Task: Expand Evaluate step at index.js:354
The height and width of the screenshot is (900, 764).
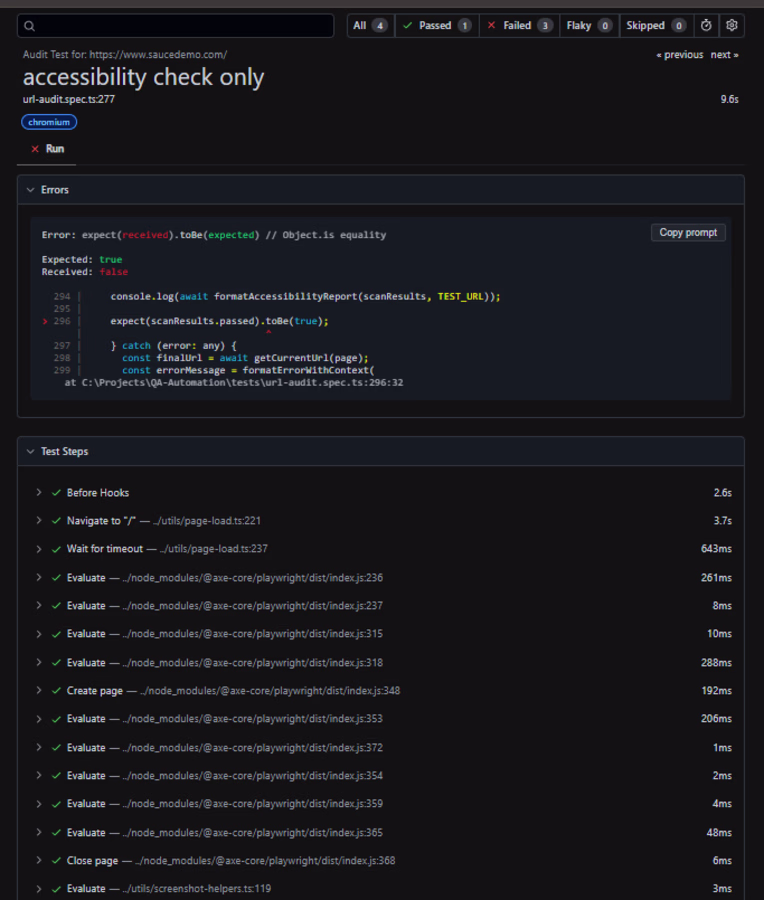Action: coord(38,775)
